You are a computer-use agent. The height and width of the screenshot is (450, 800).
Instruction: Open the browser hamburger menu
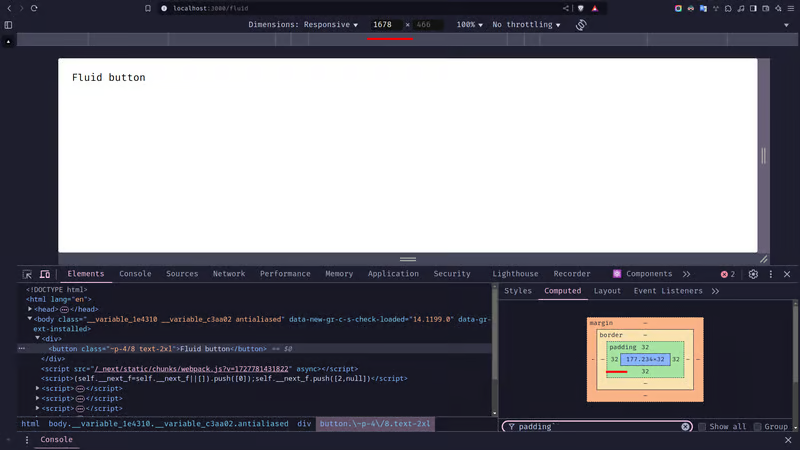[791, 8]
